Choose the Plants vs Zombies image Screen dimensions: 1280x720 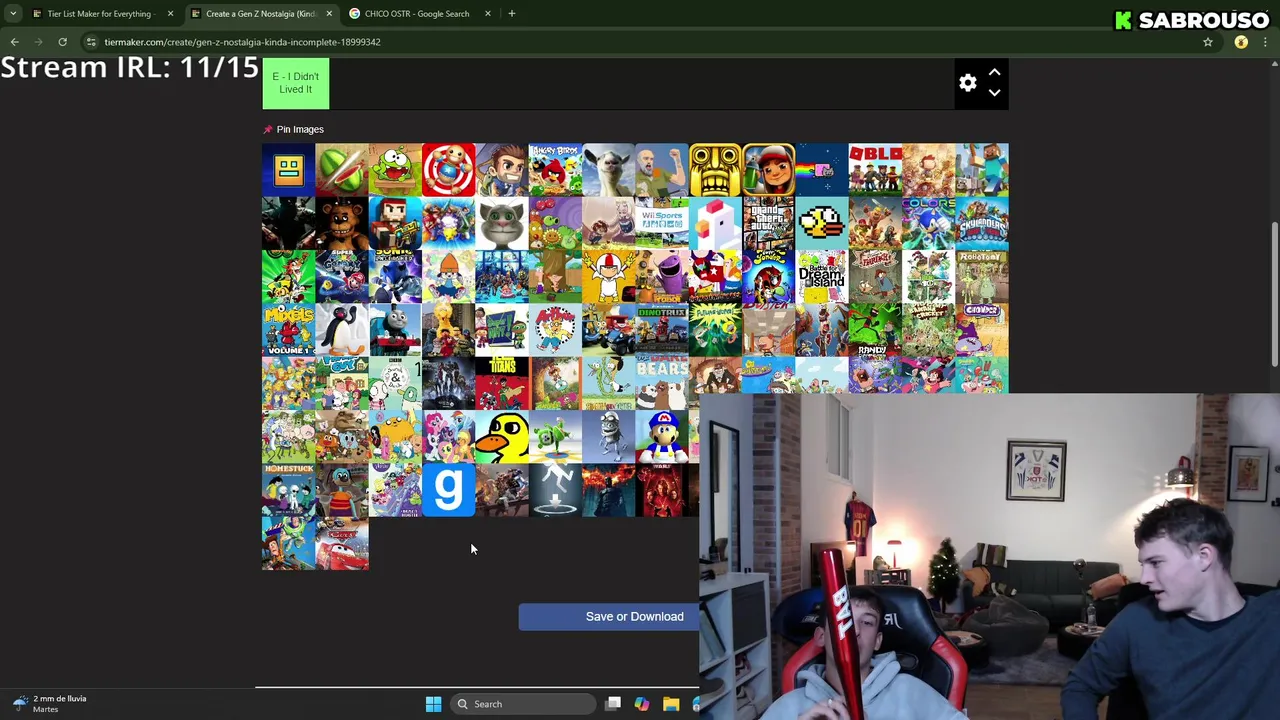555,223
